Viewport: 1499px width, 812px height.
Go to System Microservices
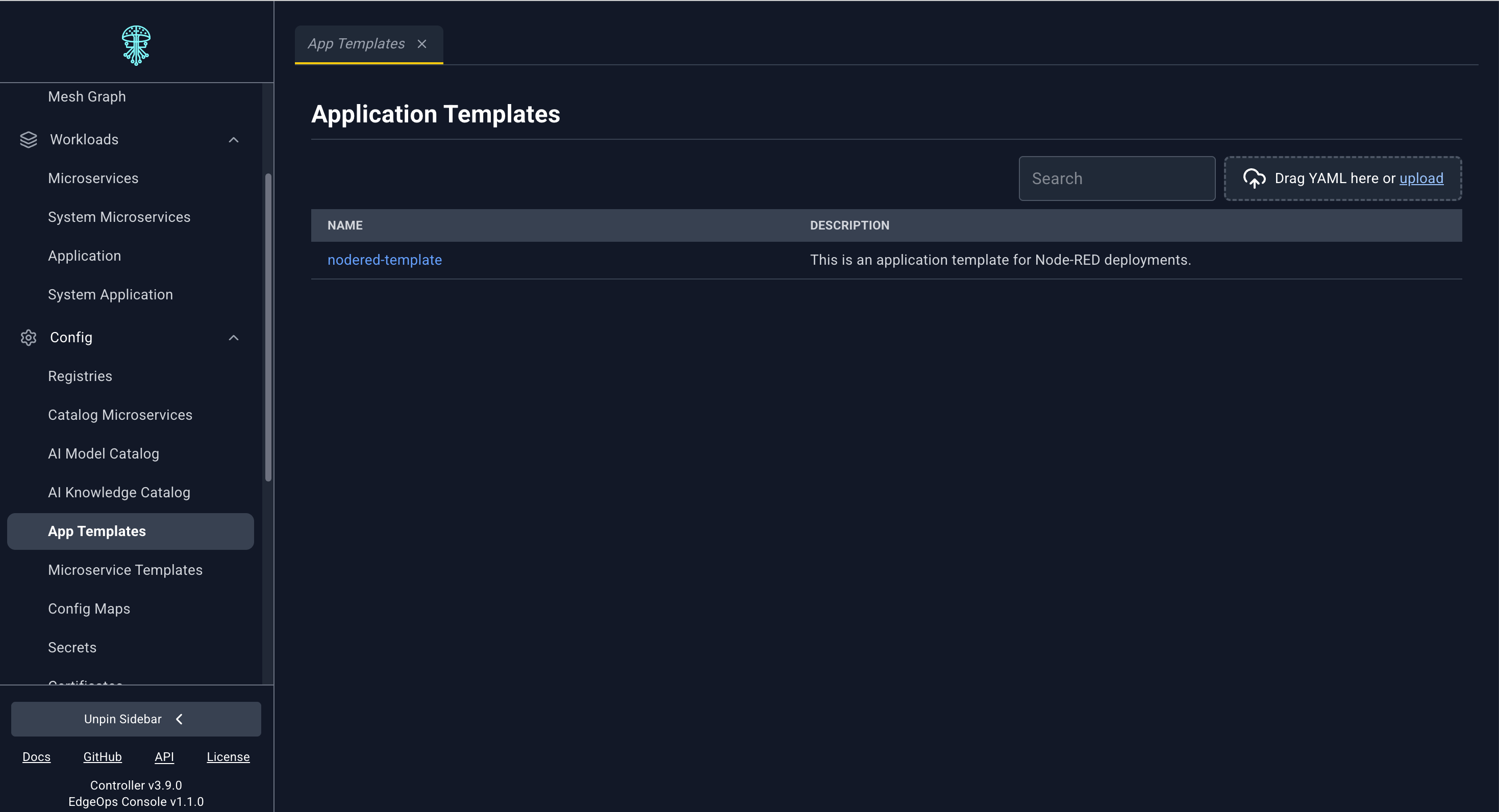pyautogui.click(x=119, y=217)
